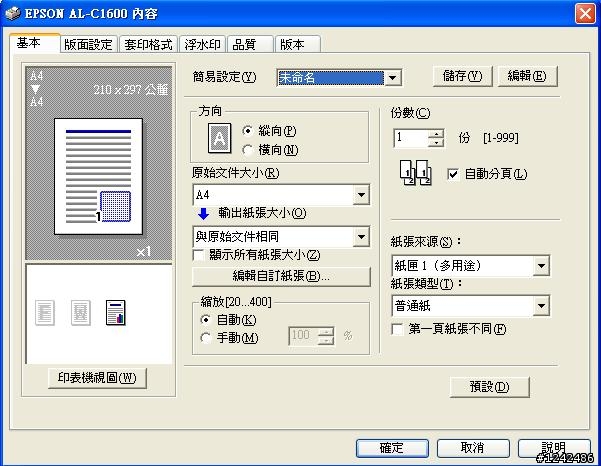Viewport: 601px width, 466px height.
Task: Click the portrait orientation A page icon
Action: point(219,138)
